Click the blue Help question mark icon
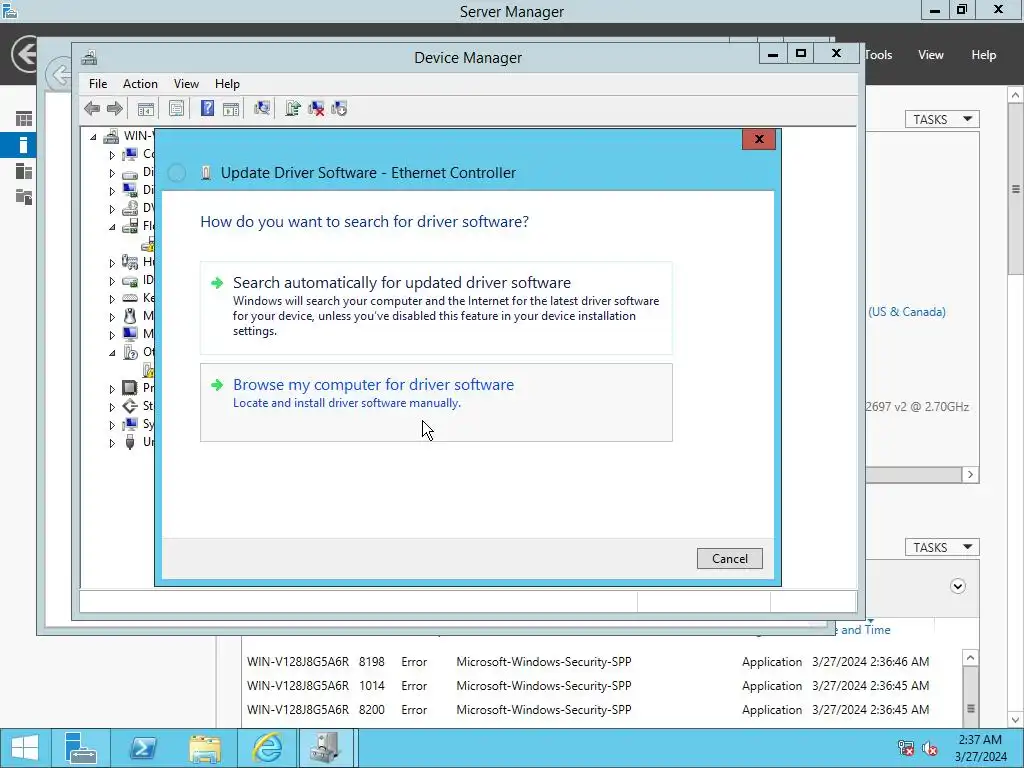This screenshot has width=1024, height=768. tap(207, 108)
